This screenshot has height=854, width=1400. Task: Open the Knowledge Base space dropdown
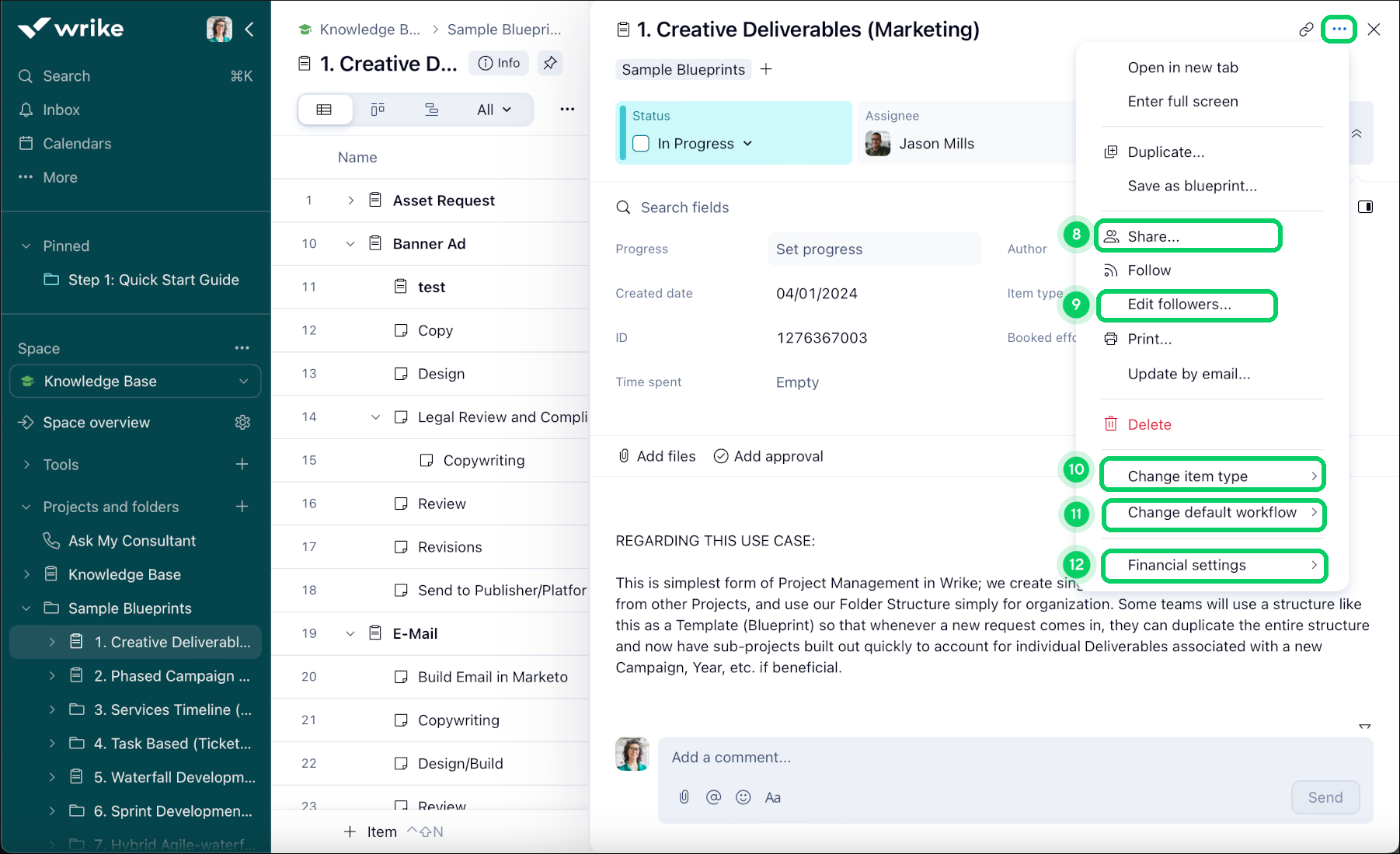243,382
